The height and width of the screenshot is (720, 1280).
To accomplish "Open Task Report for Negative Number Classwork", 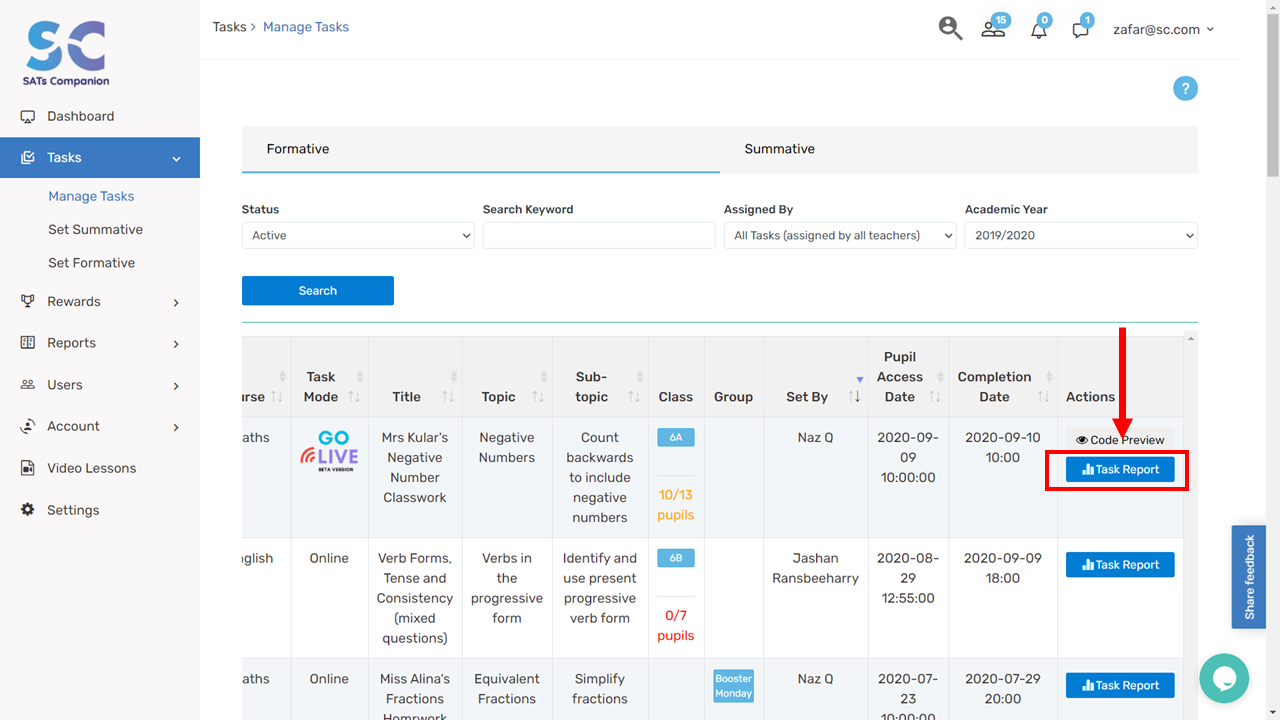I will (x=1120, y=469).
